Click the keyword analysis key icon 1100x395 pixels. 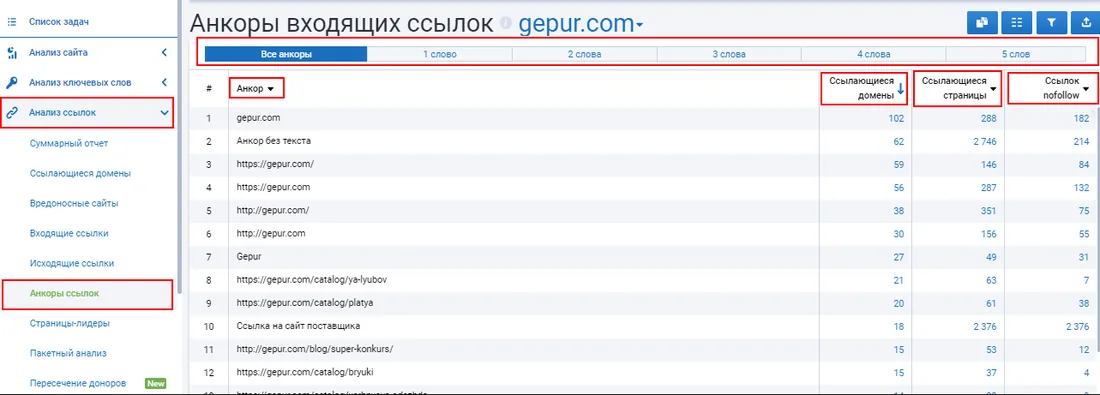[11, 83]
